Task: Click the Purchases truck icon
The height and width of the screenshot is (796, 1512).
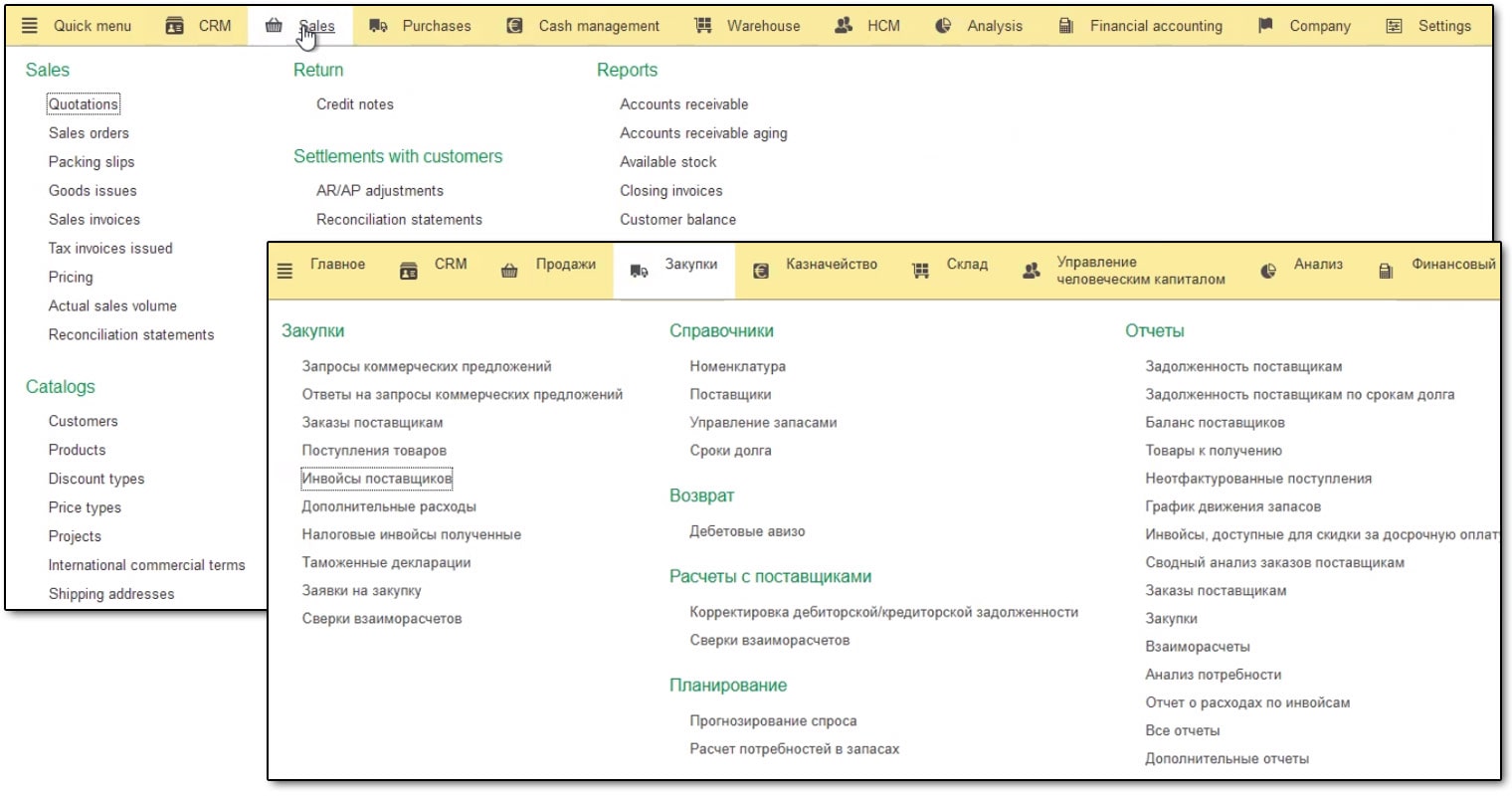Action: pos(378,26)
